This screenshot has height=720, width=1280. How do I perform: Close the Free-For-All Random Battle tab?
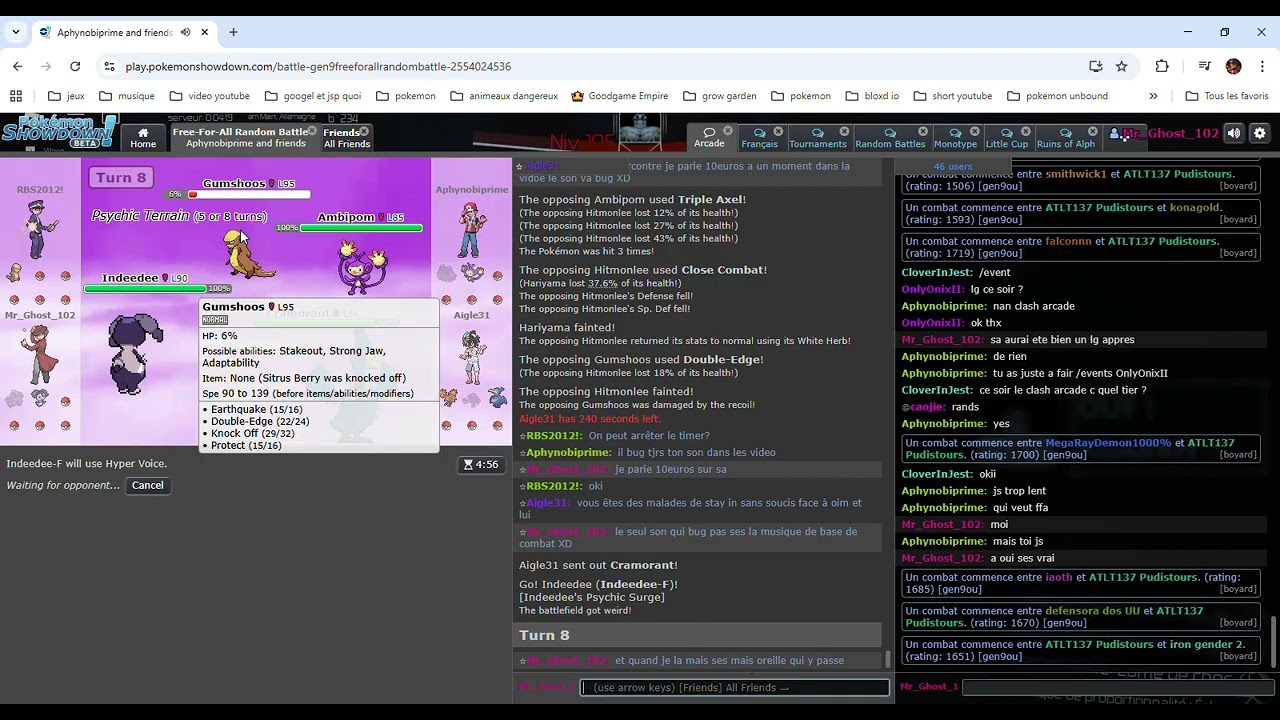coord(311,131)
